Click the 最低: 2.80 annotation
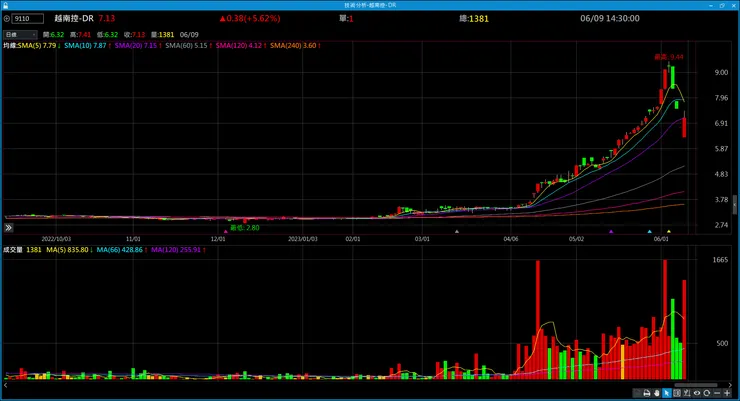Image resolution: width=740 pixels, height=401 pixels. click(x=244, y=227)
